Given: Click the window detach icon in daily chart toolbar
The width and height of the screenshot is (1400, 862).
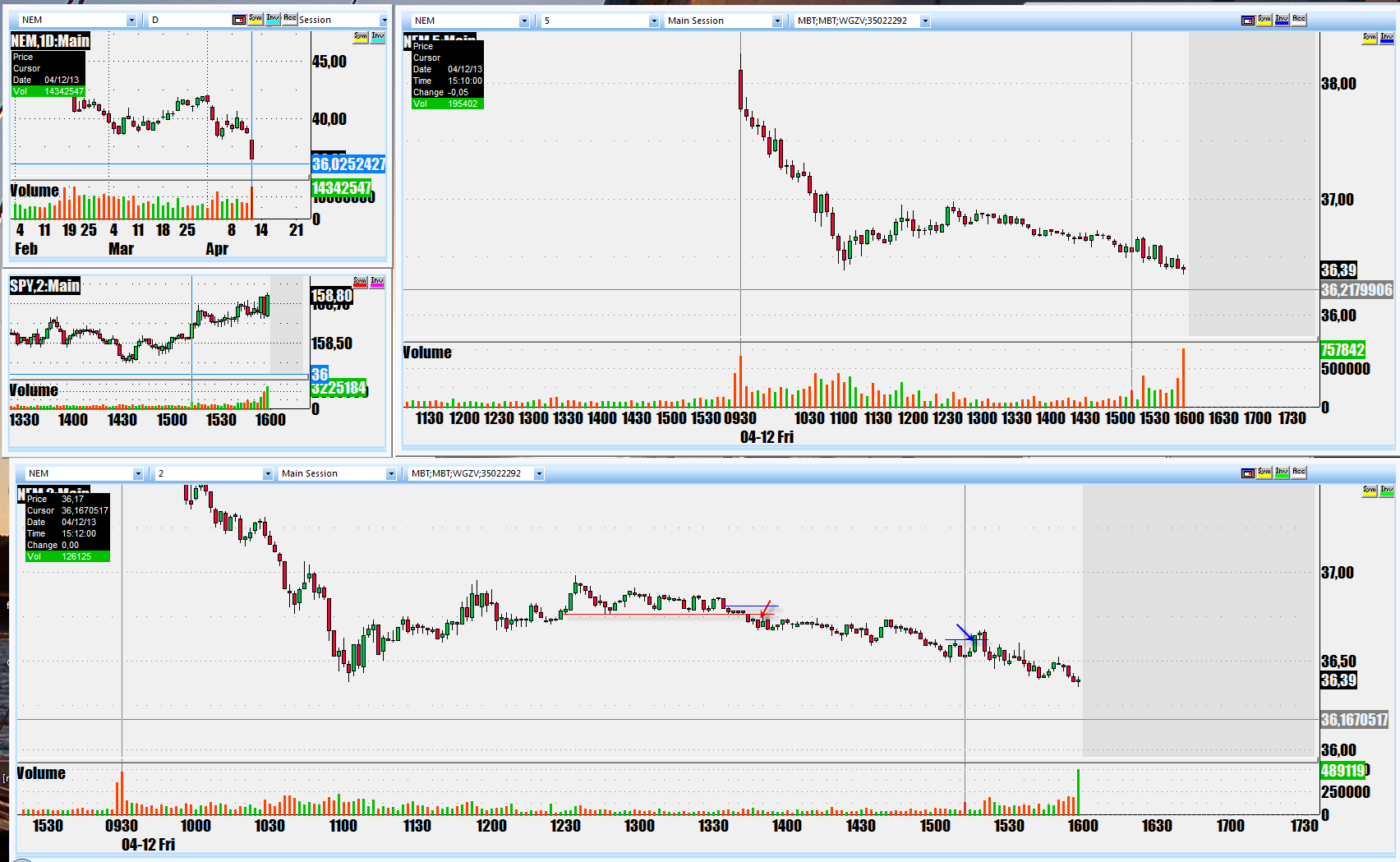Looking at the screenshot, I should (239, 20).
